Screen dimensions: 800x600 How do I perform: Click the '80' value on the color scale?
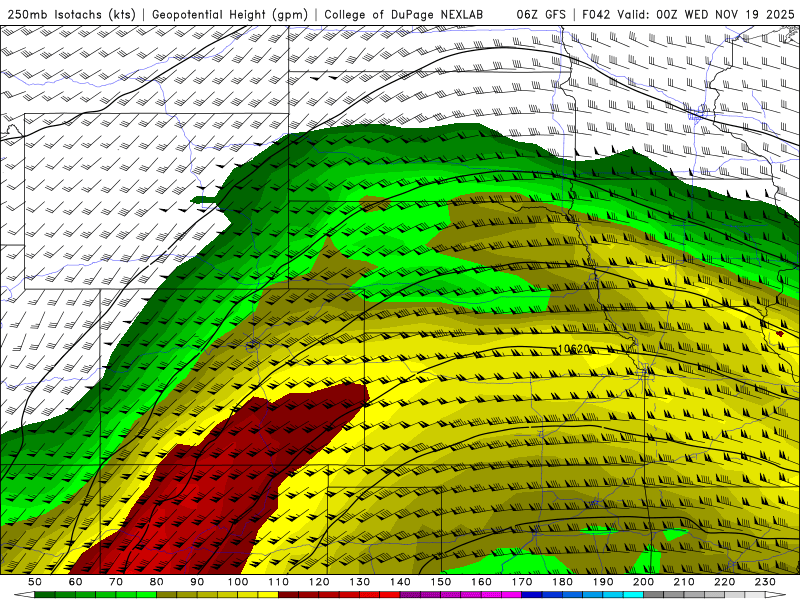coord(157,582)
